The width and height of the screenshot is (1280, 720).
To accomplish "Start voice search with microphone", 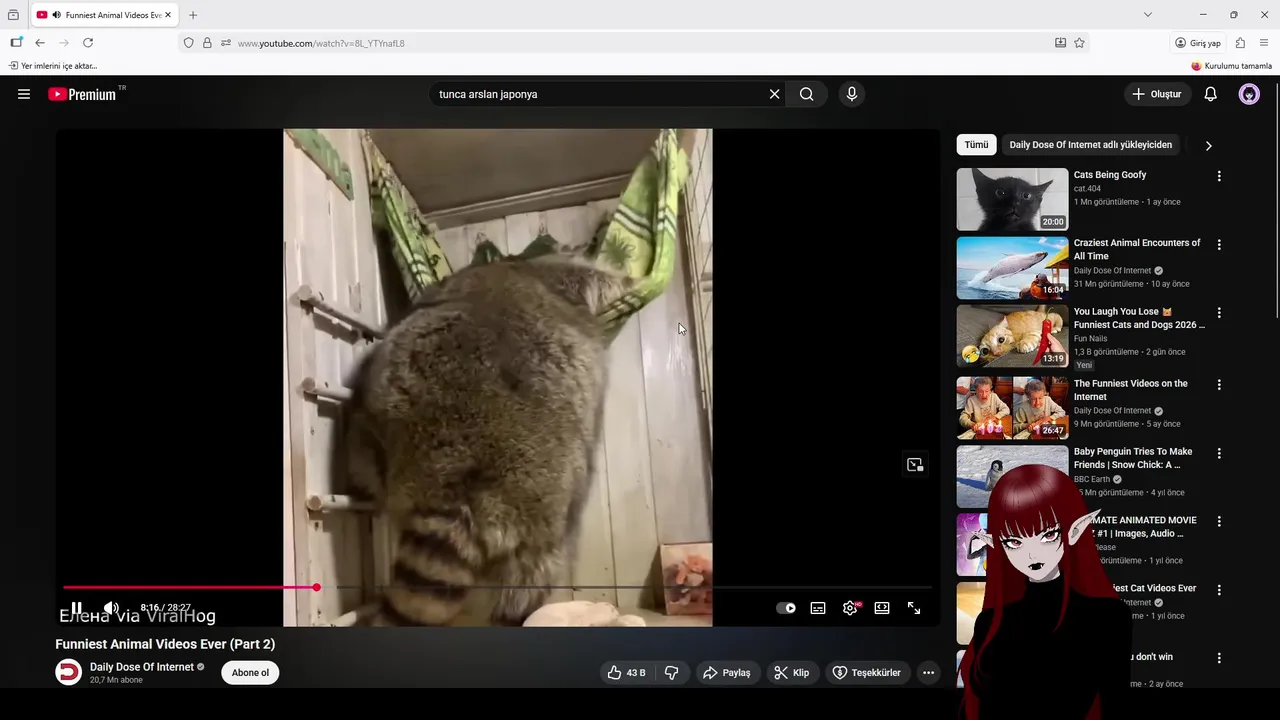I will coord(852,94).
